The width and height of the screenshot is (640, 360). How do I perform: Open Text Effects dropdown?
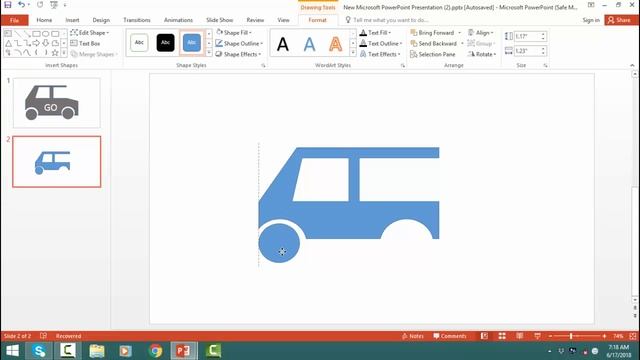(x=380, y=54)
